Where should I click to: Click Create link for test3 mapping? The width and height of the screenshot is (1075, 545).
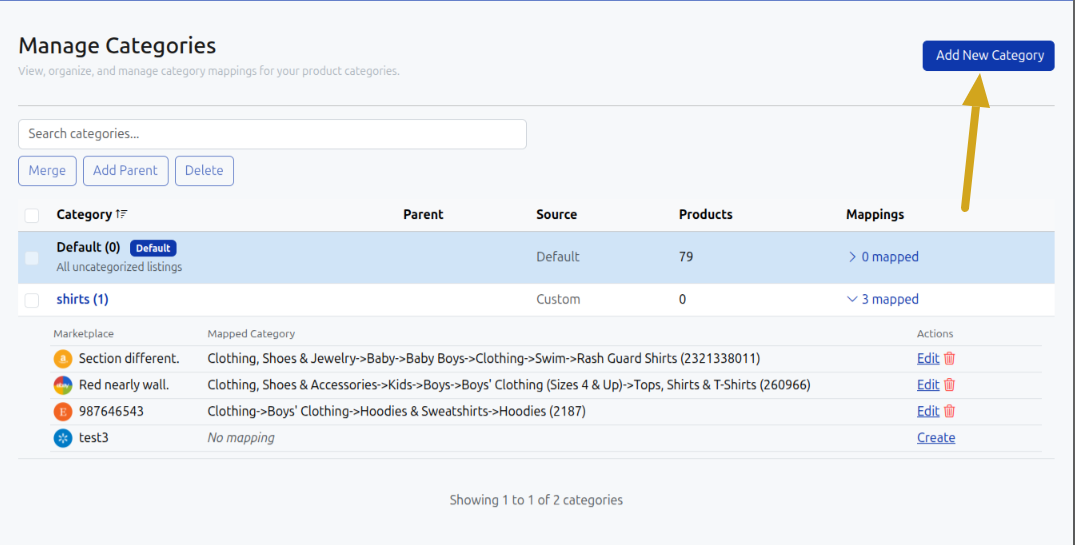tap(935, 438)
